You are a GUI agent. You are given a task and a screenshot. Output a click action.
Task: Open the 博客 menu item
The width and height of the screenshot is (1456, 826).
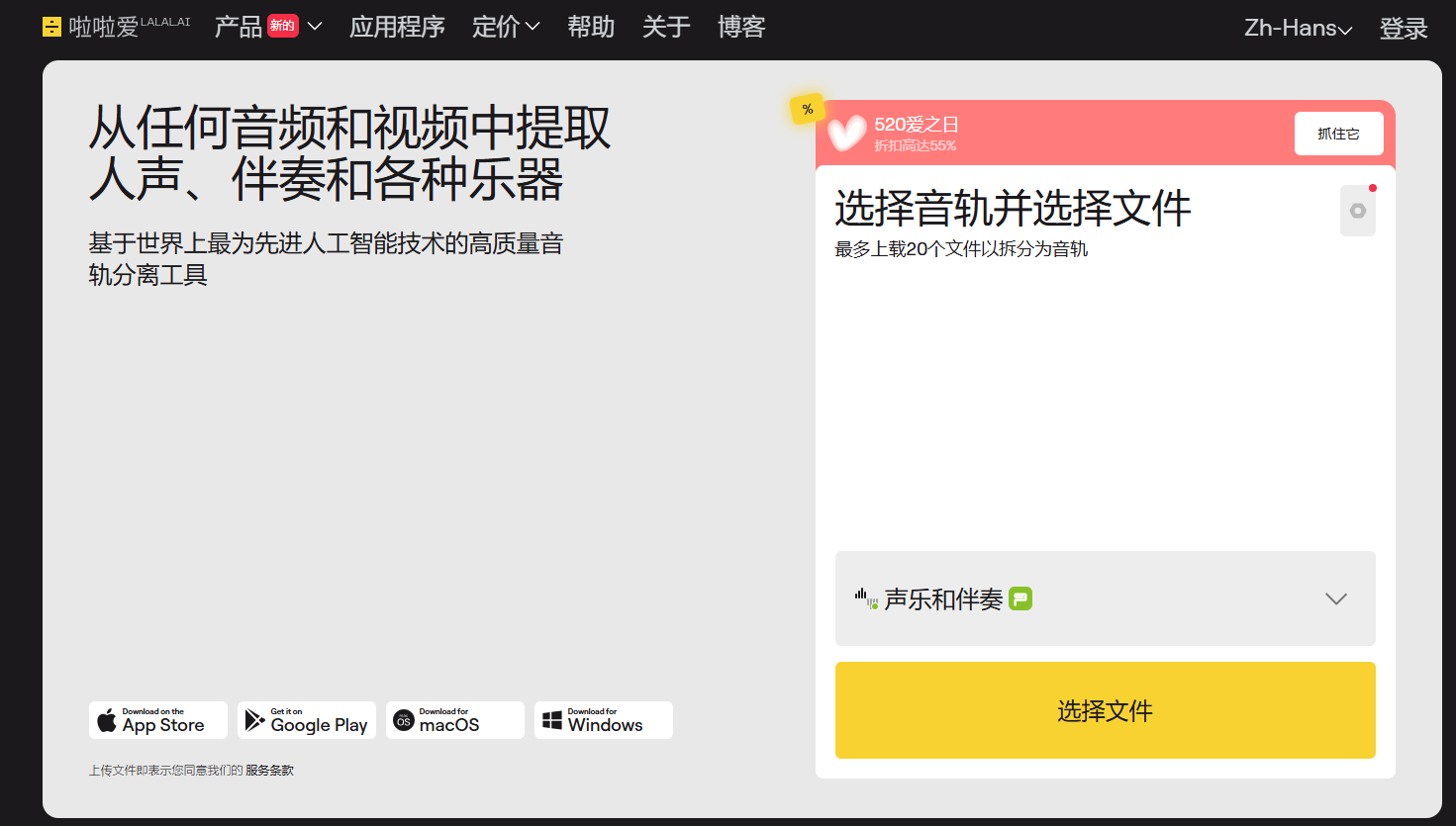point(741,27)
